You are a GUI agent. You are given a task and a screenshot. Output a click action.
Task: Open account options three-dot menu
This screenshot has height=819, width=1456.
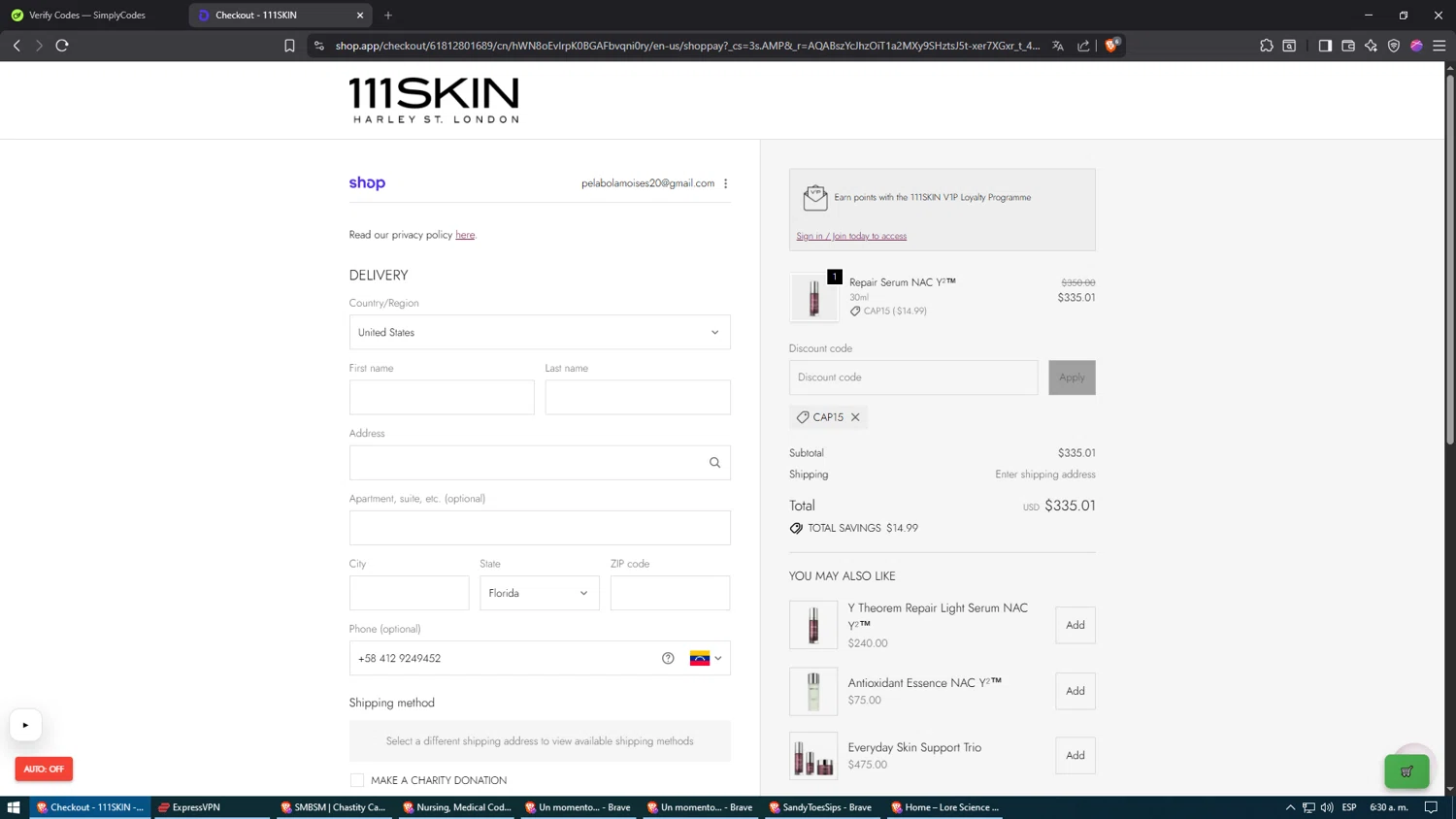tap(725, 183)
